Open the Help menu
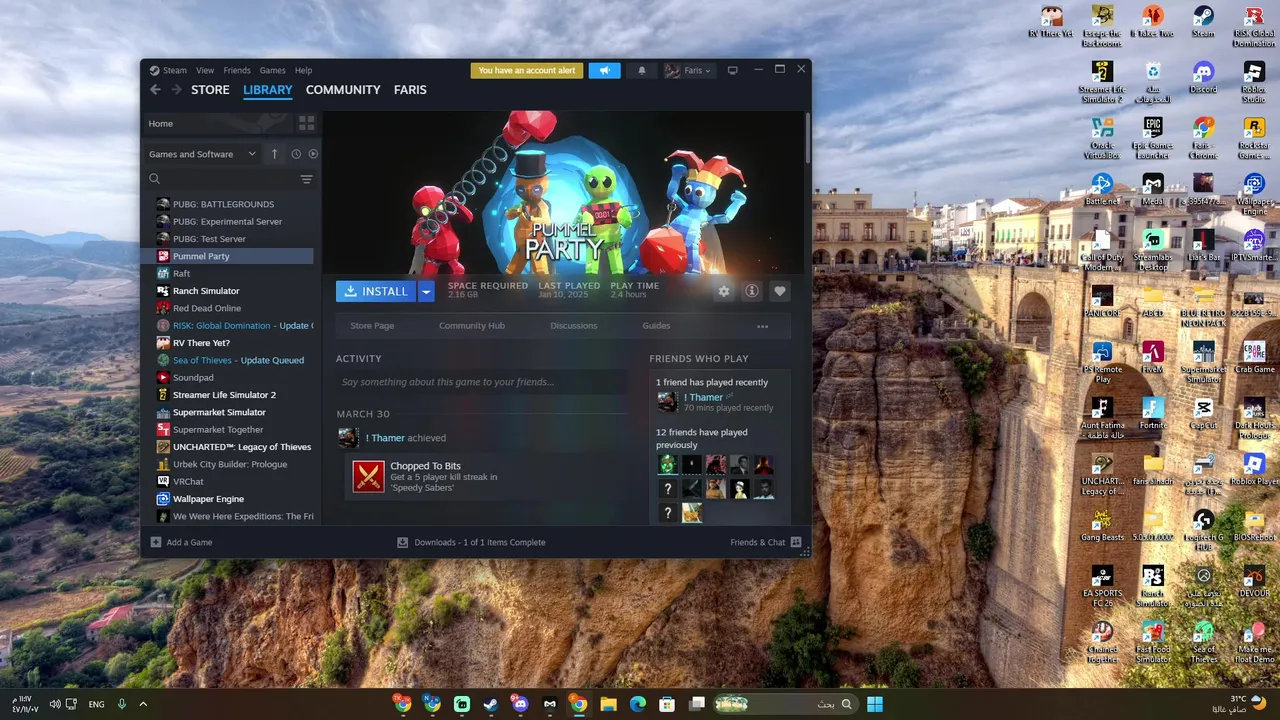This screenshot has width=1280, height=720. [304, 70]
